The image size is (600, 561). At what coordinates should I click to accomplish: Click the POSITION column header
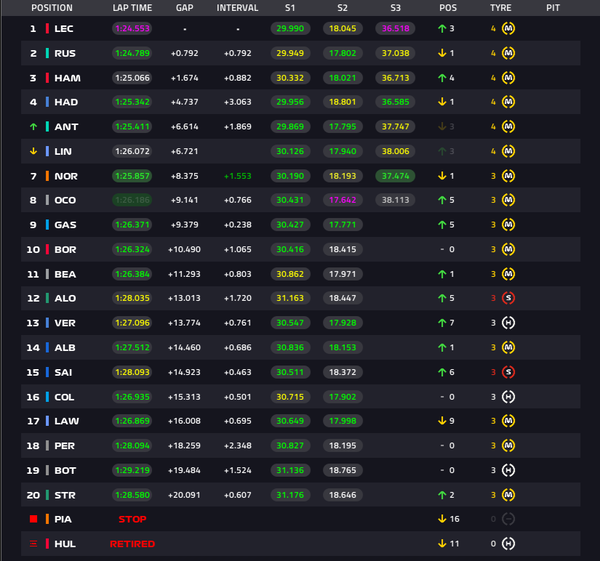(52, 8)
